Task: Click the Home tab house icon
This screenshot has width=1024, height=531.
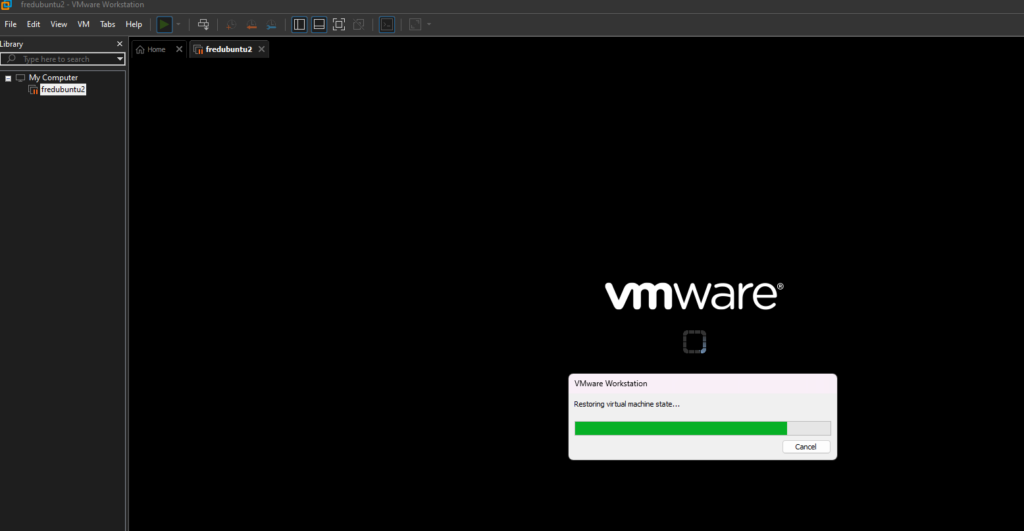Action: (x=140, y=50)
